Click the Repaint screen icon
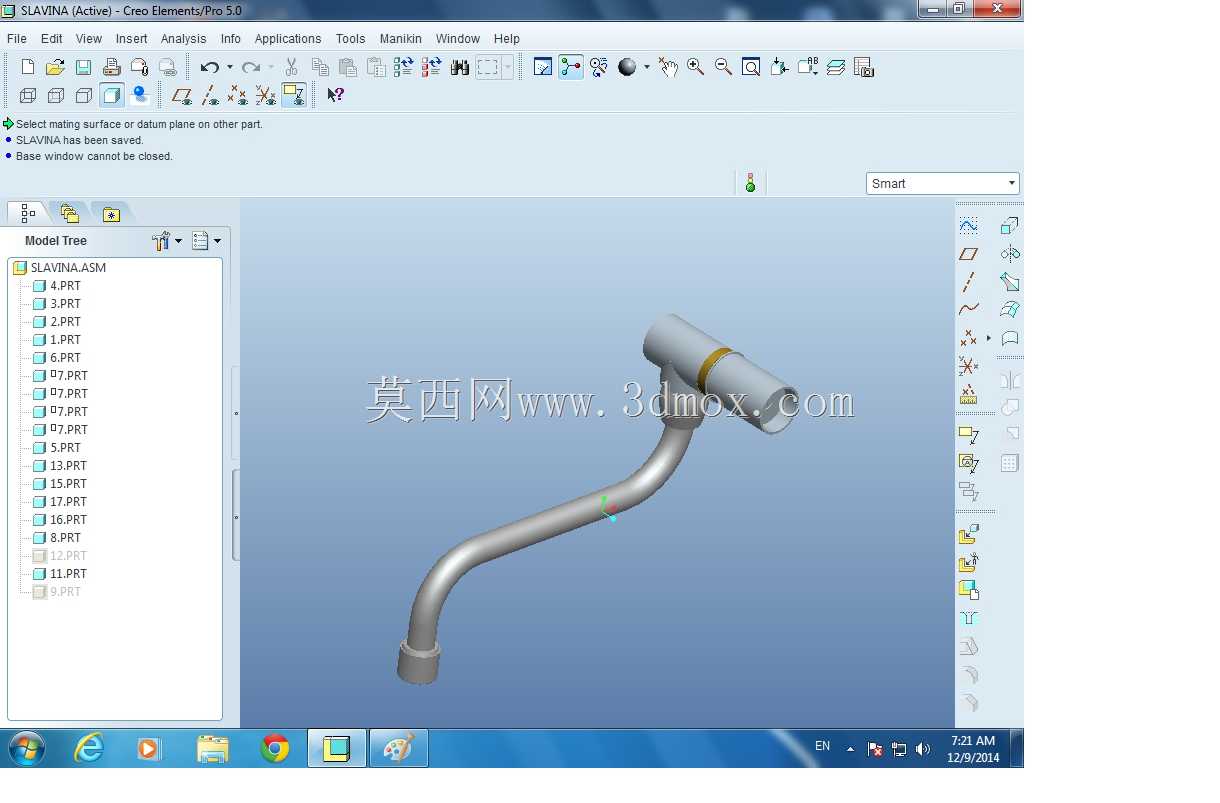The image size is (1220, 803). click(543, 67)
